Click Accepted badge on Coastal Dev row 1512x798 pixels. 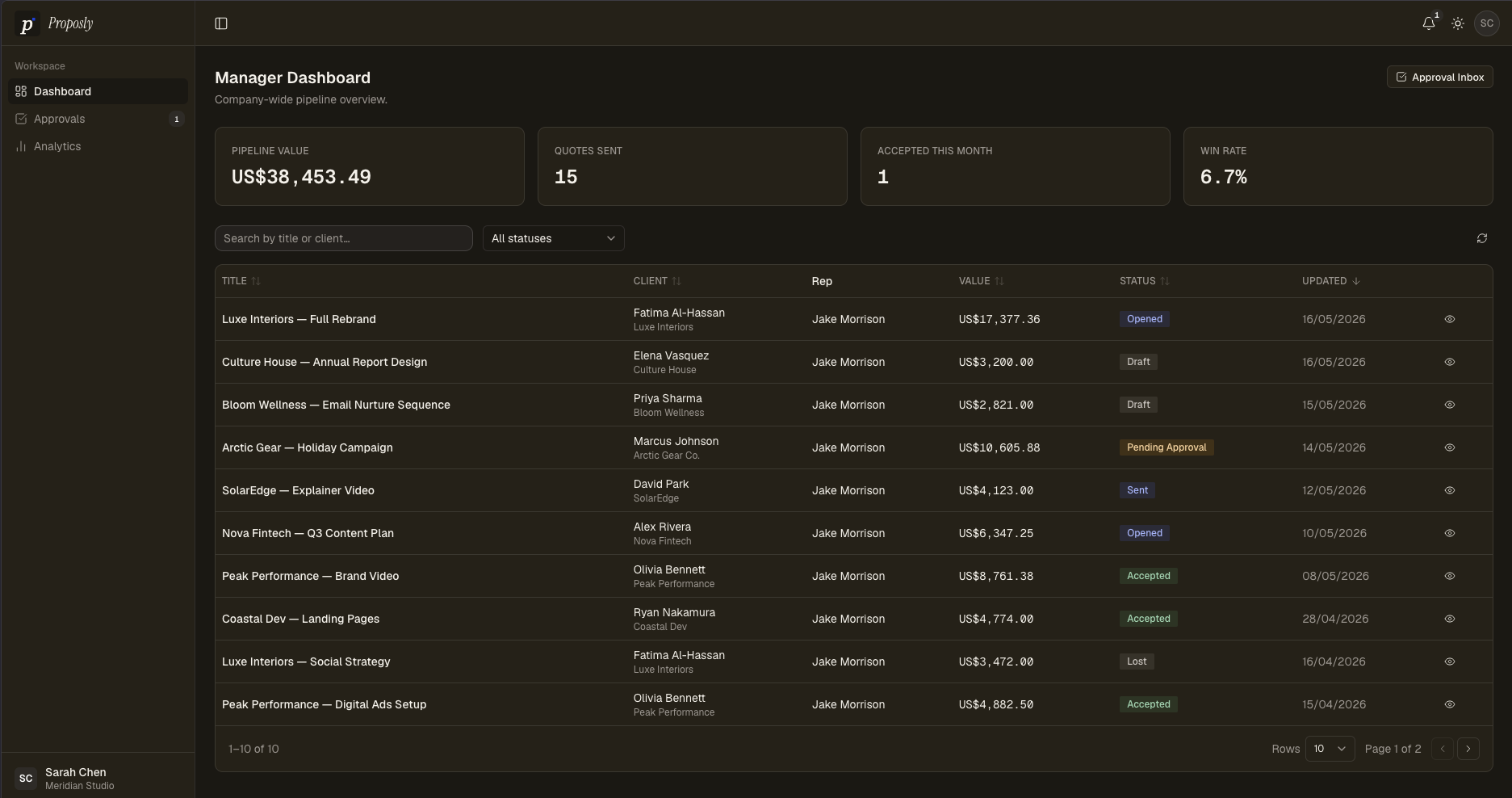tap(1149, 619)
